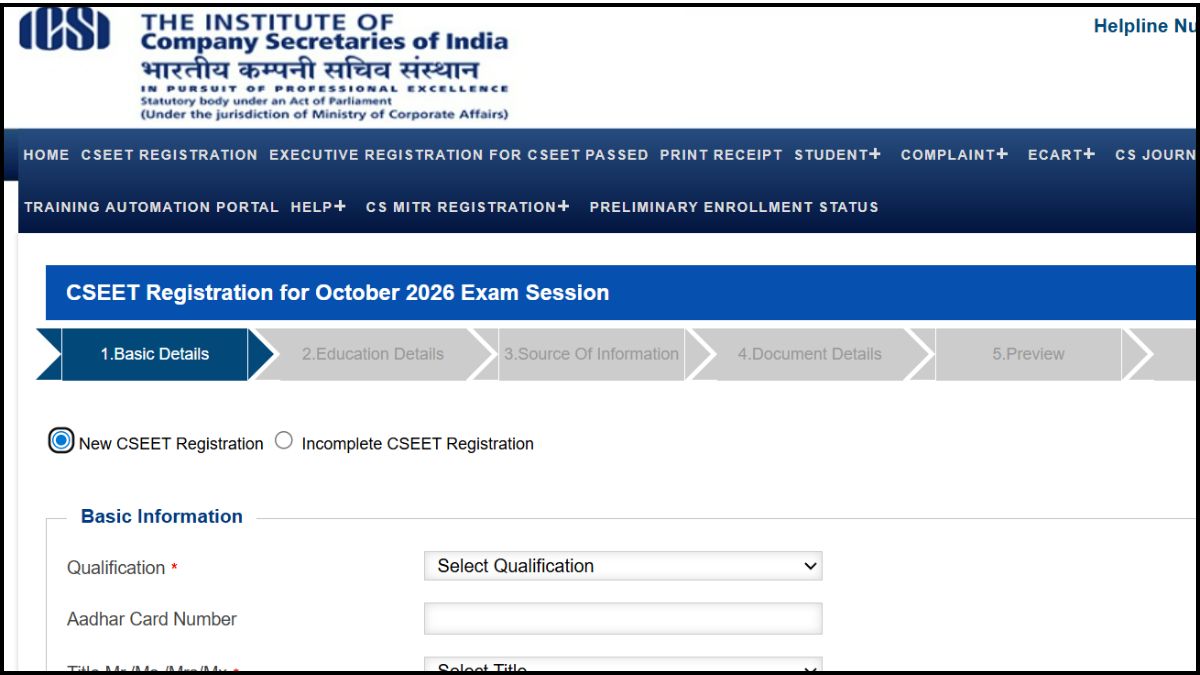
Task: Open EXECUTIVE REGISTRATION FOR CSEET PASSED
Action: pyautogui.click(x=458, y=155)
